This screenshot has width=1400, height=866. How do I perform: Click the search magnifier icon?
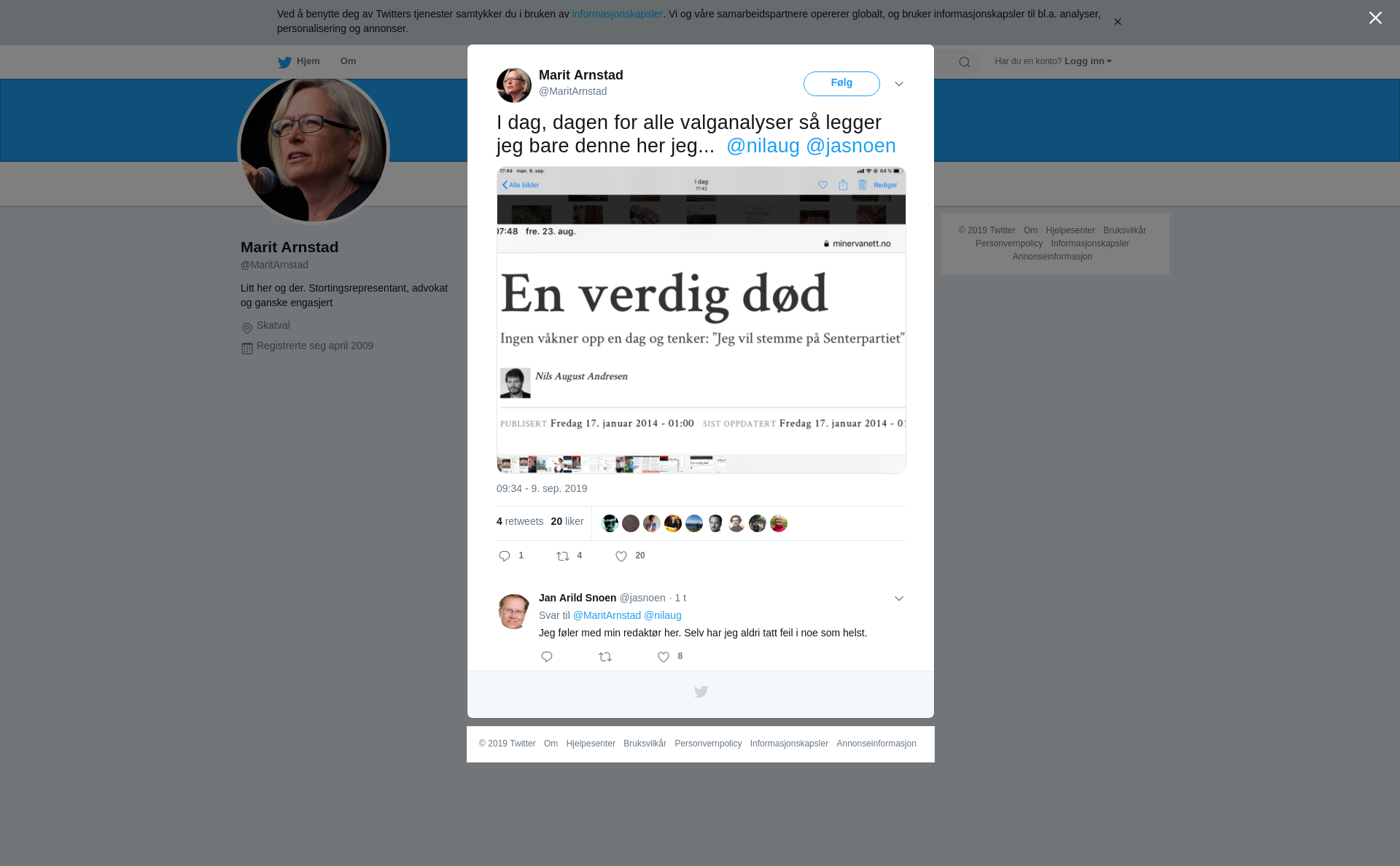click(964, 62)
